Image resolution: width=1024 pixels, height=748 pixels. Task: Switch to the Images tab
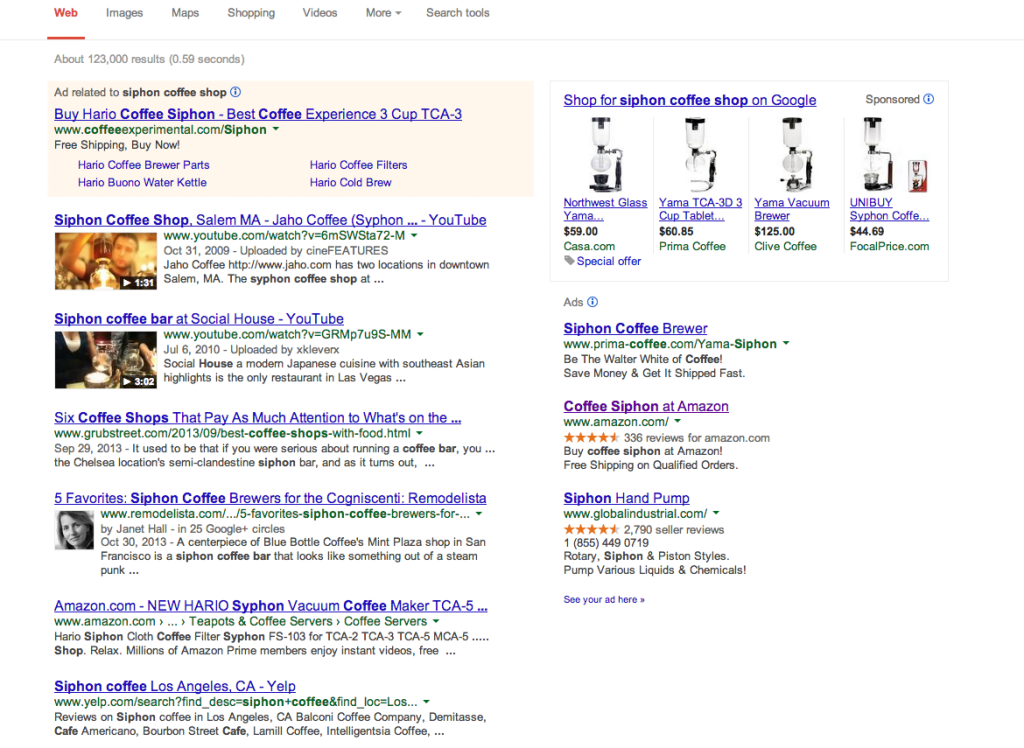(124, 13)
